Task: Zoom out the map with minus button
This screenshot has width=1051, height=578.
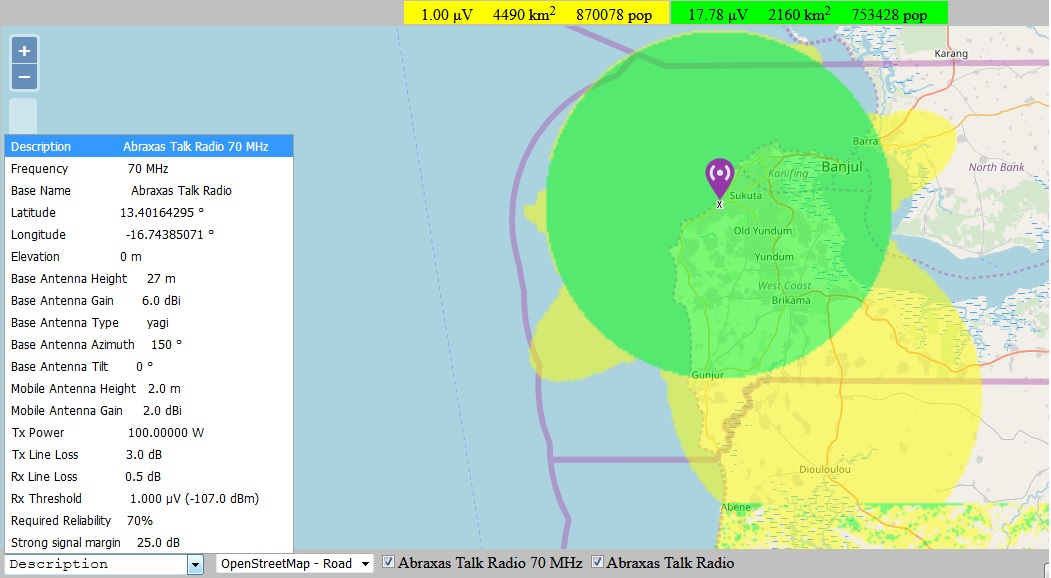Action: tap(25, 77)
